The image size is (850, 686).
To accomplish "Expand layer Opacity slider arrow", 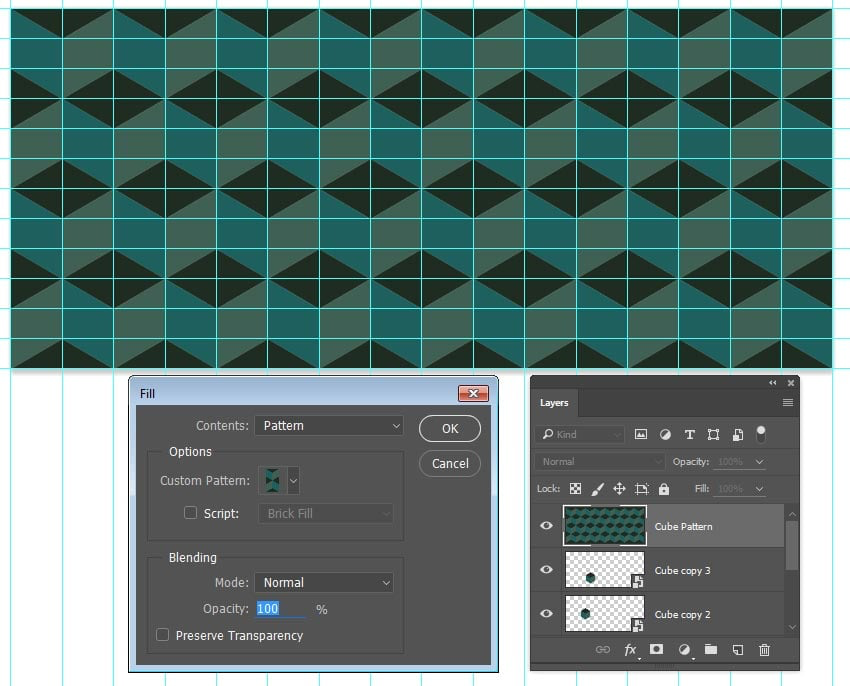I will click(759, 461).
